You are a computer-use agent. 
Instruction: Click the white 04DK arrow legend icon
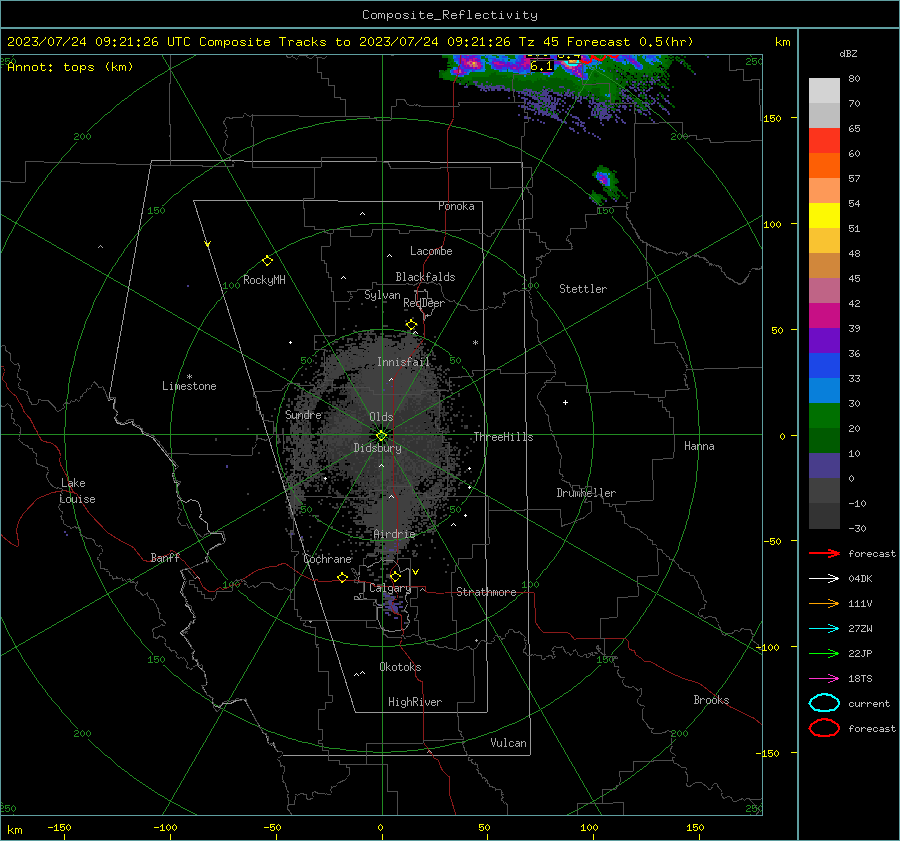tap(824, 579)
